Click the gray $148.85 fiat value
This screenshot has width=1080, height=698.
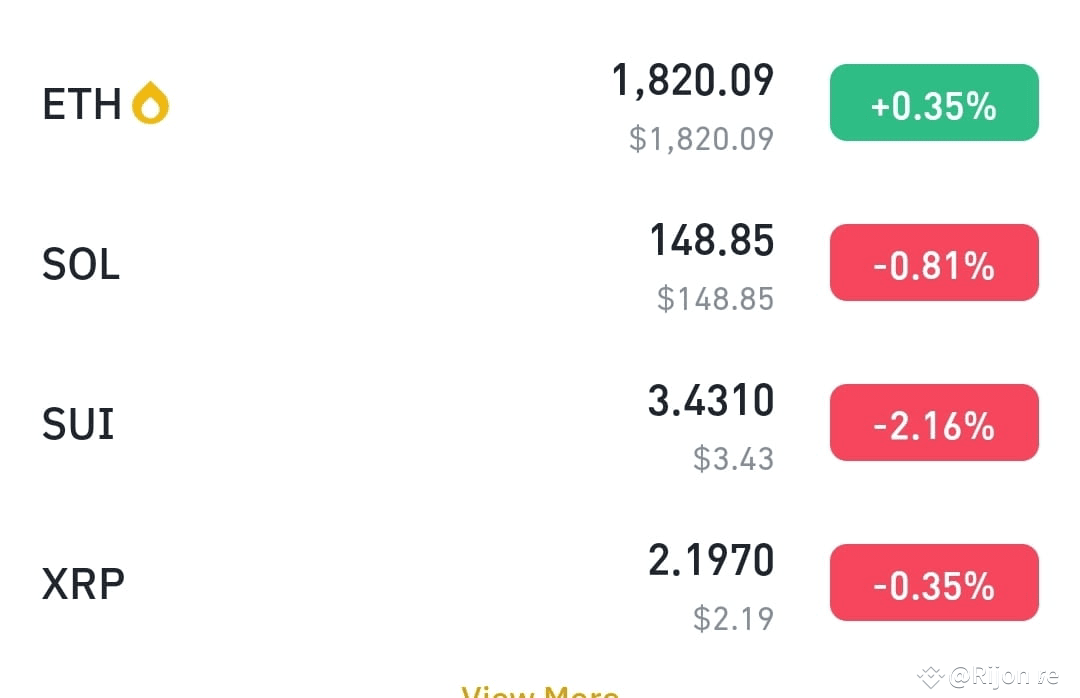(715, 299)
